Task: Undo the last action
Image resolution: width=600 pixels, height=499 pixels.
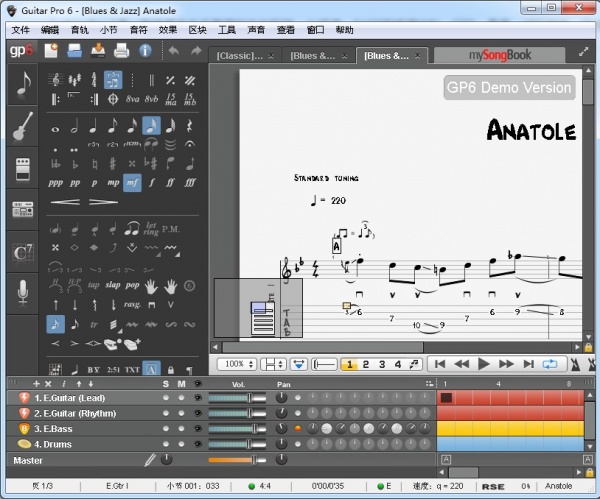Action: pos(174,51)
